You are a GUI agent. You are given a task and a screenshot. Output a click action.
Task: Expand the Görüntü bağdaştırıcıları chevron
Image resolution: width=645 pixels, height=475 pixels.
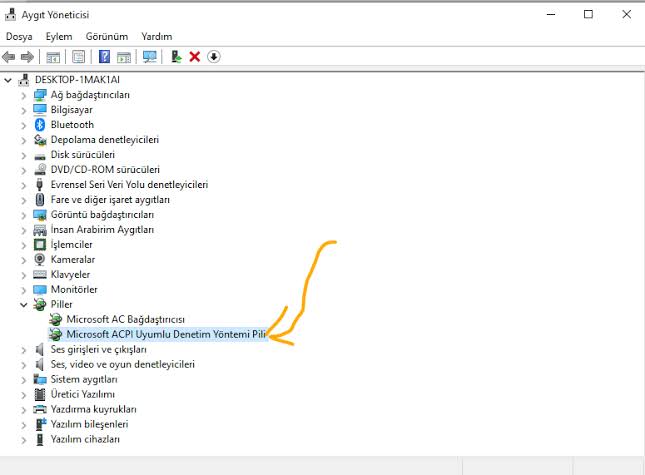tap(23, 215)
